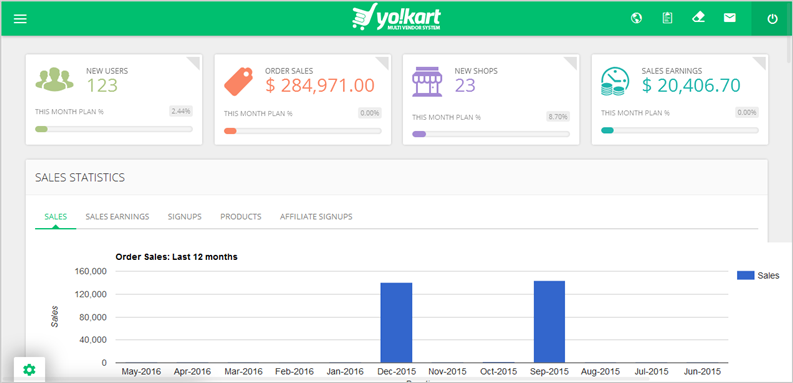793x383 pixels.
Task: Click the New Shops storefront icon
Action: coord(427,81)
